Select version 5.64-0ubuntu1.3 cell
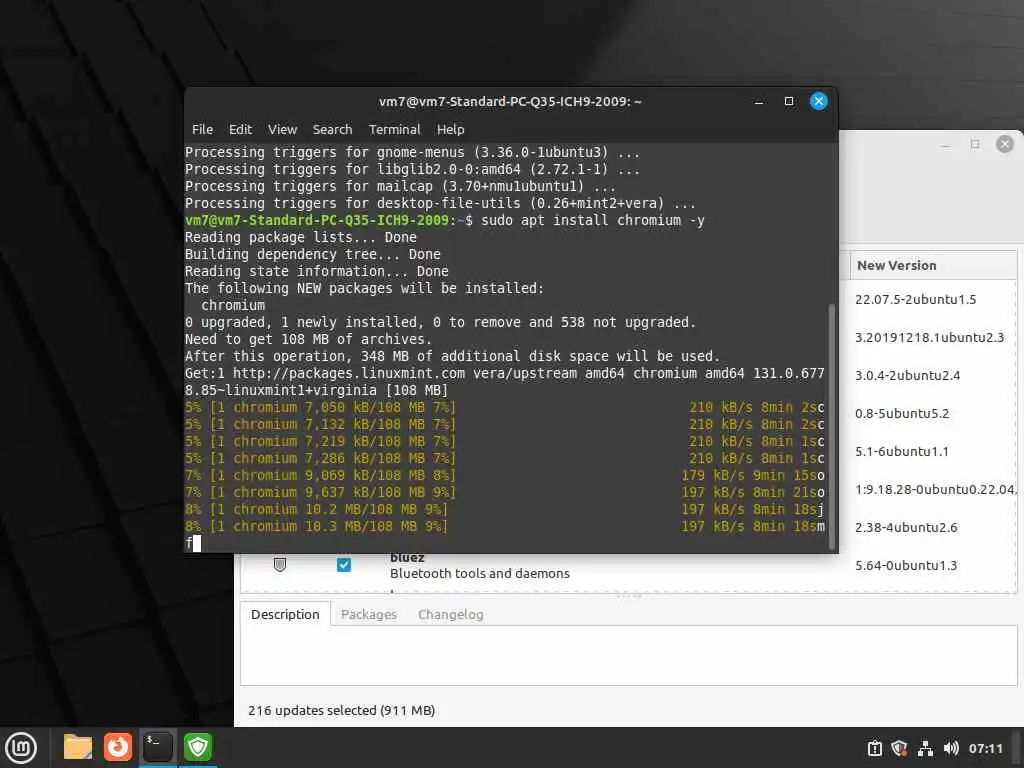 (x=906, y=566)
